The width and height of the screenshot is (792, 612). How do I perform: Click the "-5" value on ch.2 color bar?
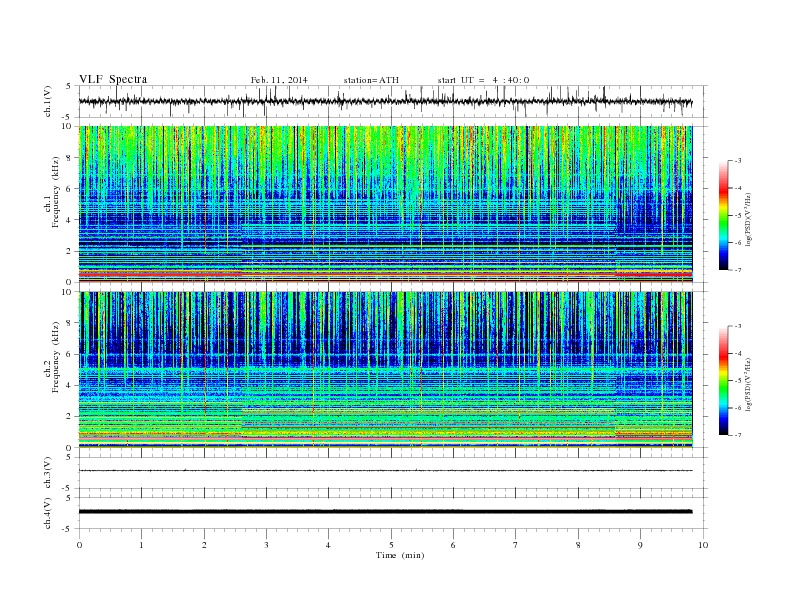(x=737, y=381)
